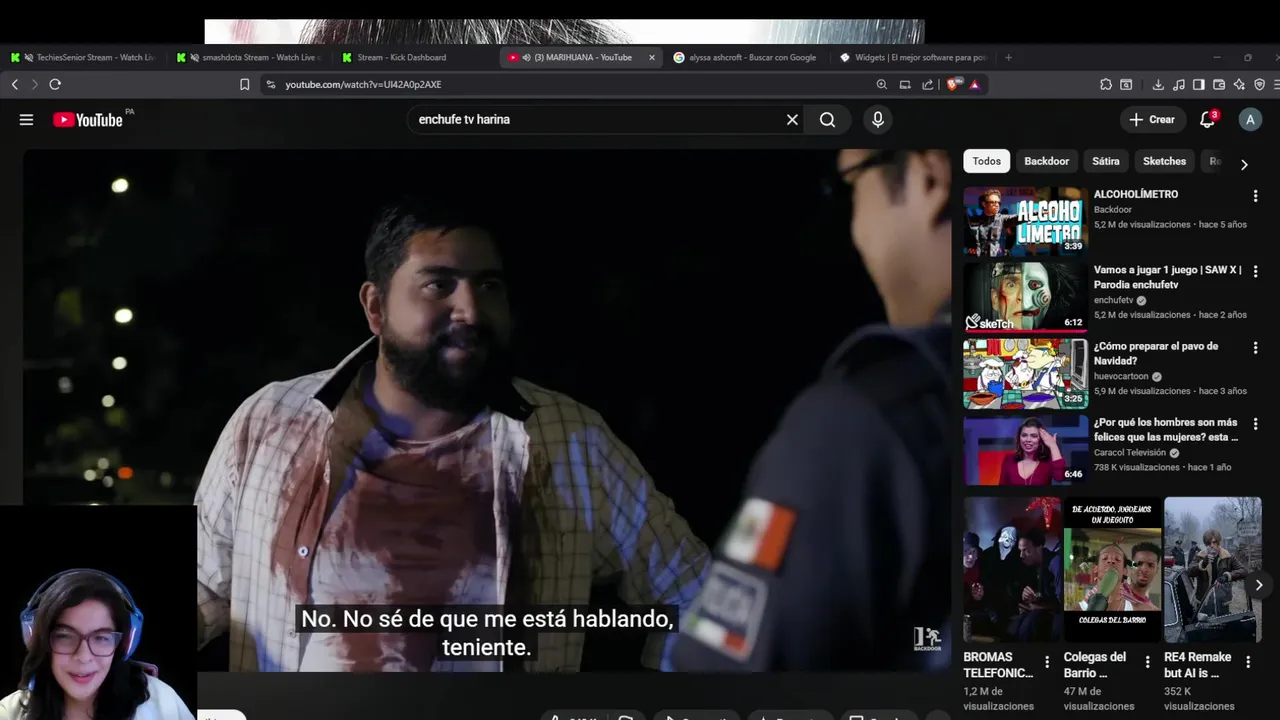This screenshot has width=1280, height=720.
Task: Open the pavo de Navidad video thumbnail
Action: (x=1025, y=373)
